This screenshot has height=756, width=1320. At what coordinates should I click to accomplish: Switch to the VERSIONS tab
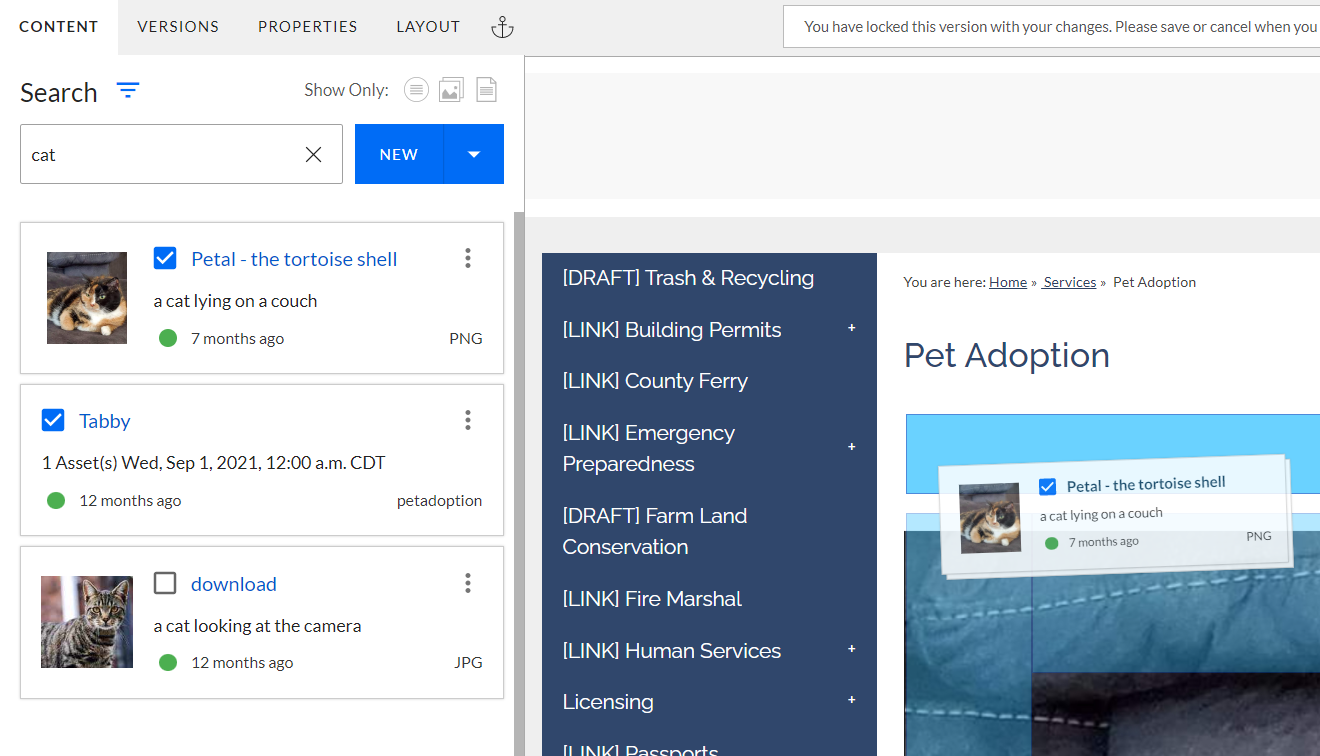coord(178,27)
